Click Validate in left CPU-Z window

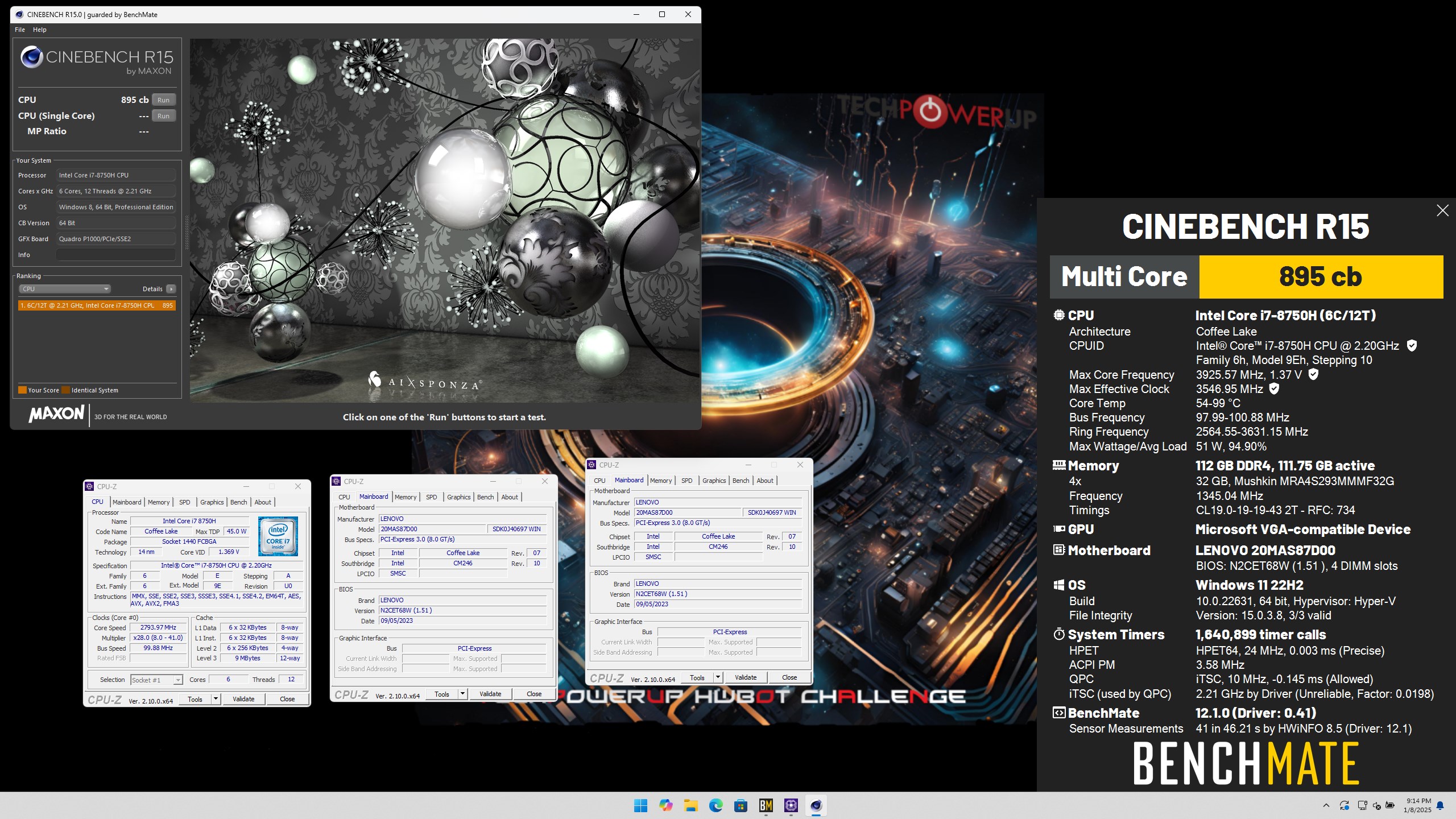(243, 699)
